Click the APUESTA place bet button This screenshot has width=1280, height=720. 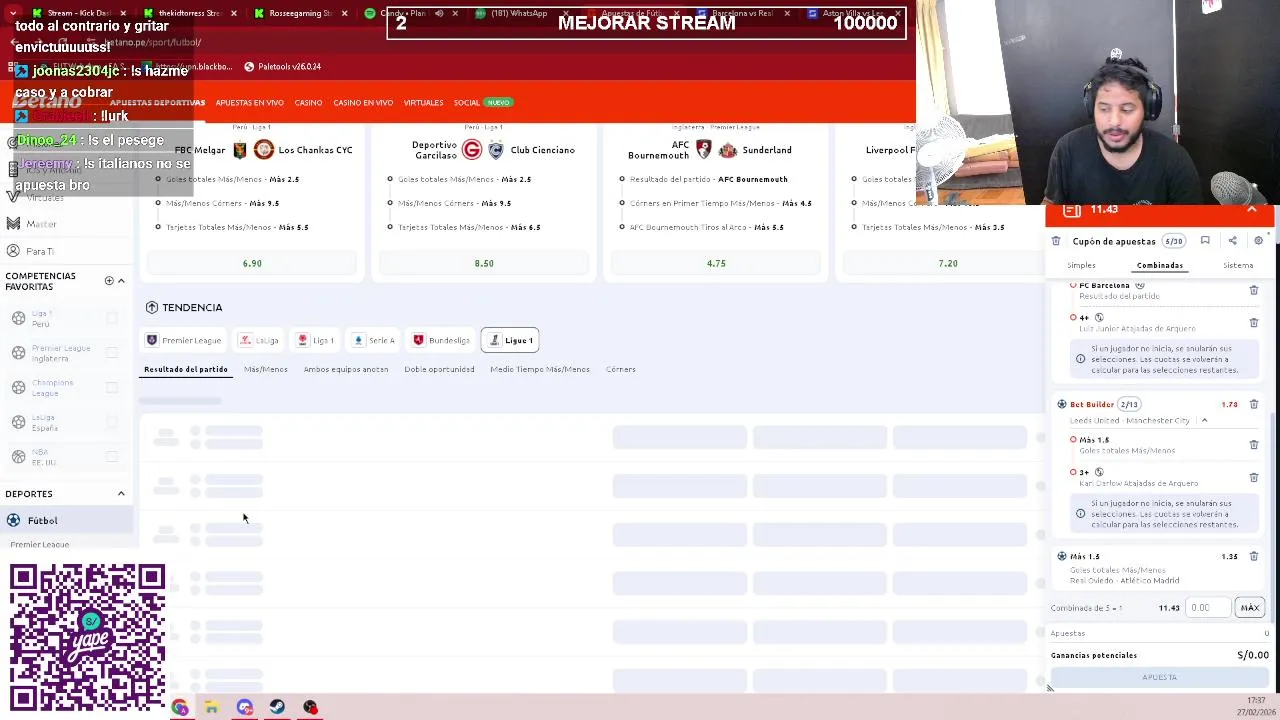coord(1160,677)
